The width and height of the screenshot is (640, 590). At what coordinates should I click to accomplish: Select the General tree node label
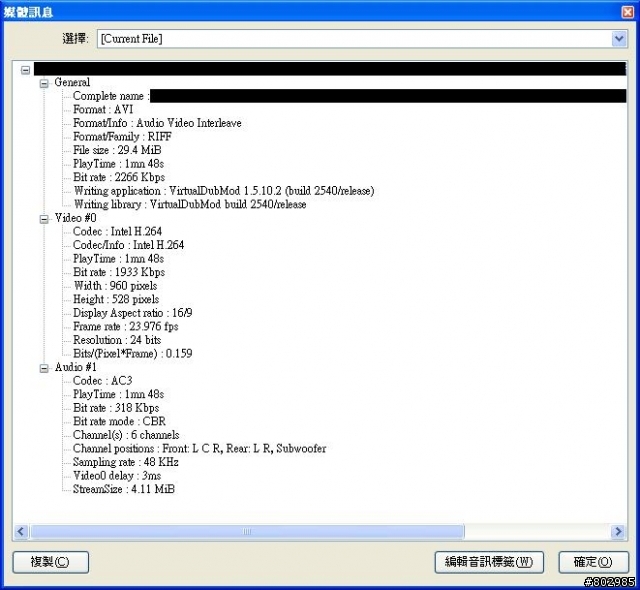coord(72,82)
